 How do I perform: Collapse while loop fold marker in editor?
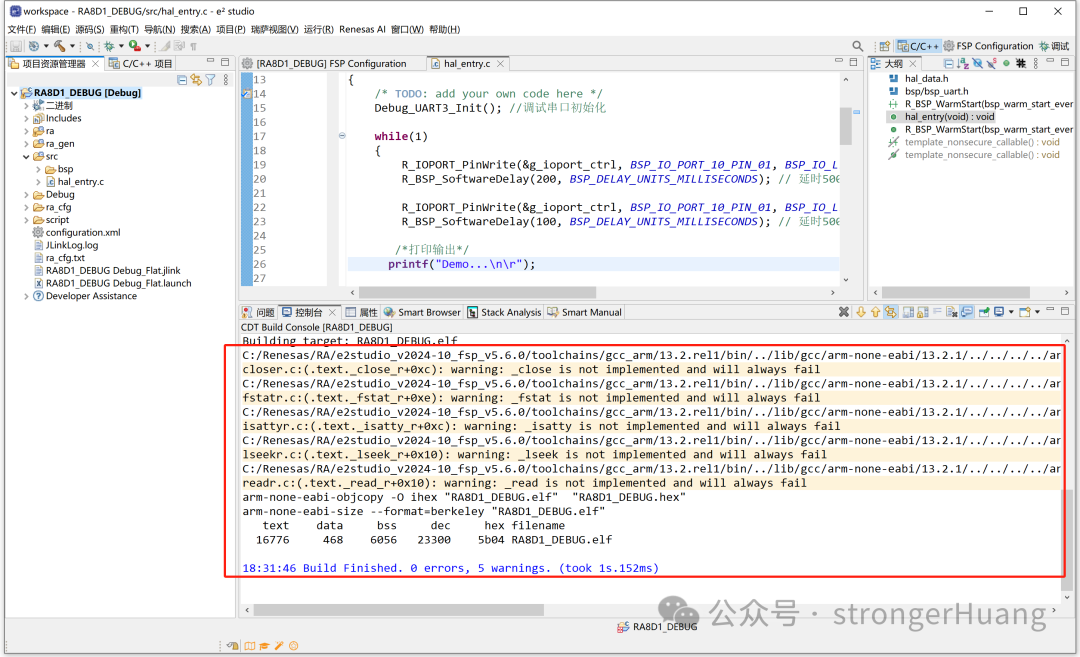[342, 136]
